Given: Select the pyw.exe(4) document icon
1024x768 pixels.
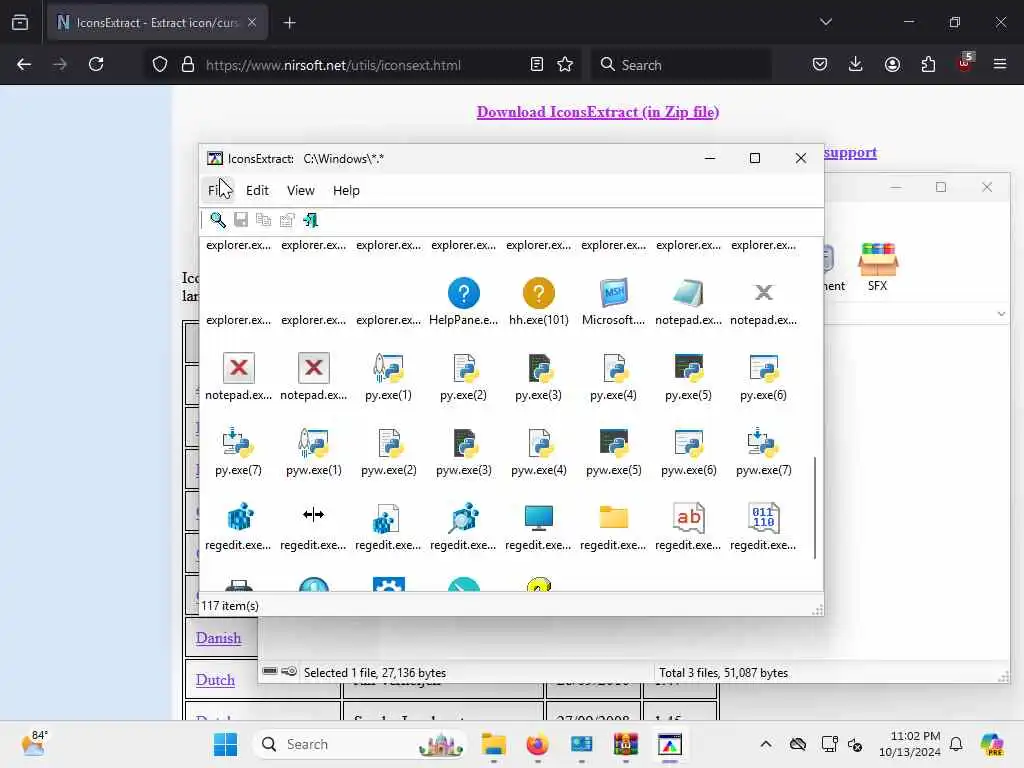Looking at the screenshot, I should [539, 443].
